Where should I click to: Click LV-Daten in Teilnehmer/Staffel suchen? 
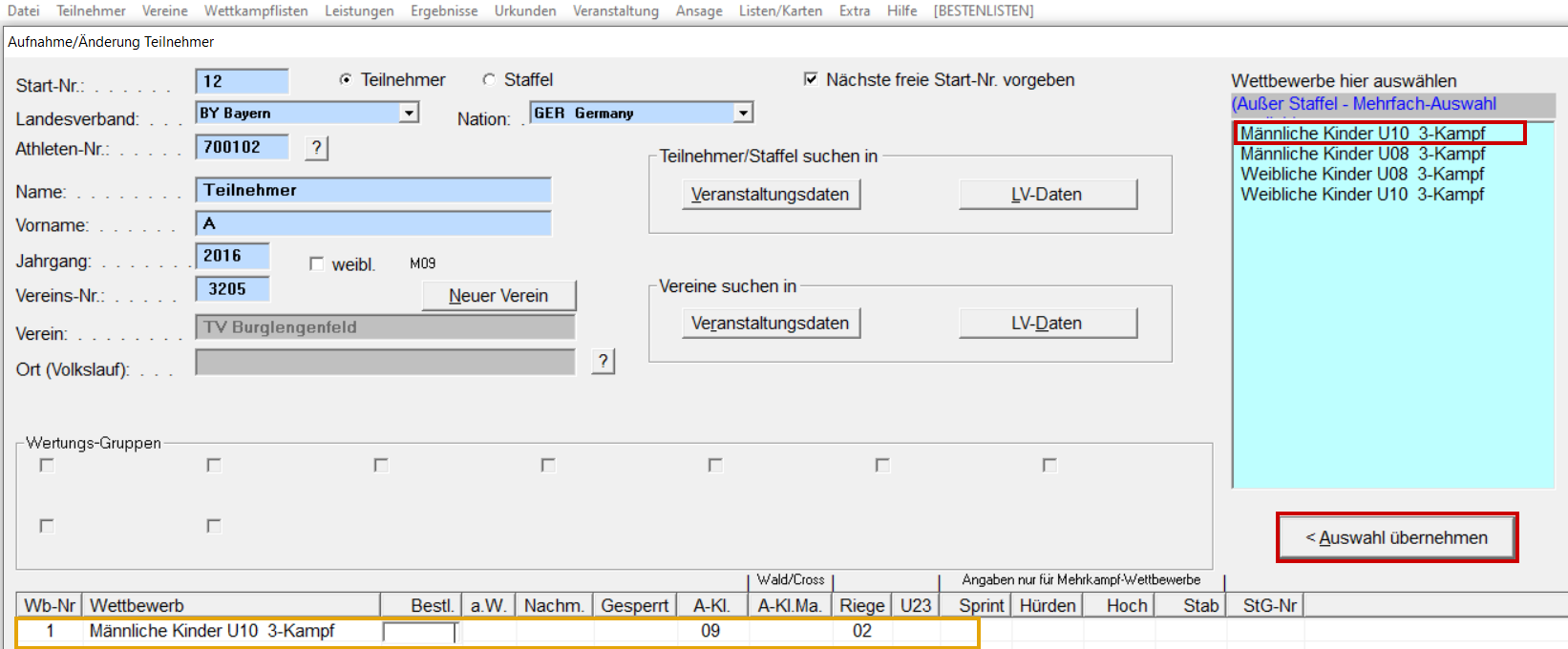coord(1047,195)
